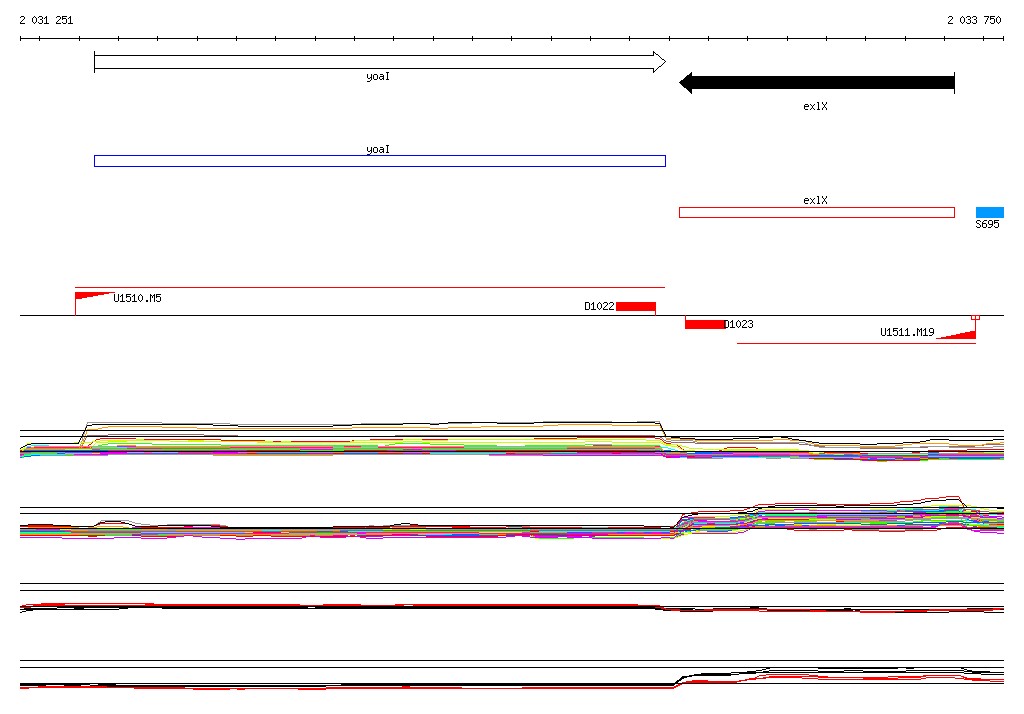Click the end coordinate 2 033 750

point(974,20)
